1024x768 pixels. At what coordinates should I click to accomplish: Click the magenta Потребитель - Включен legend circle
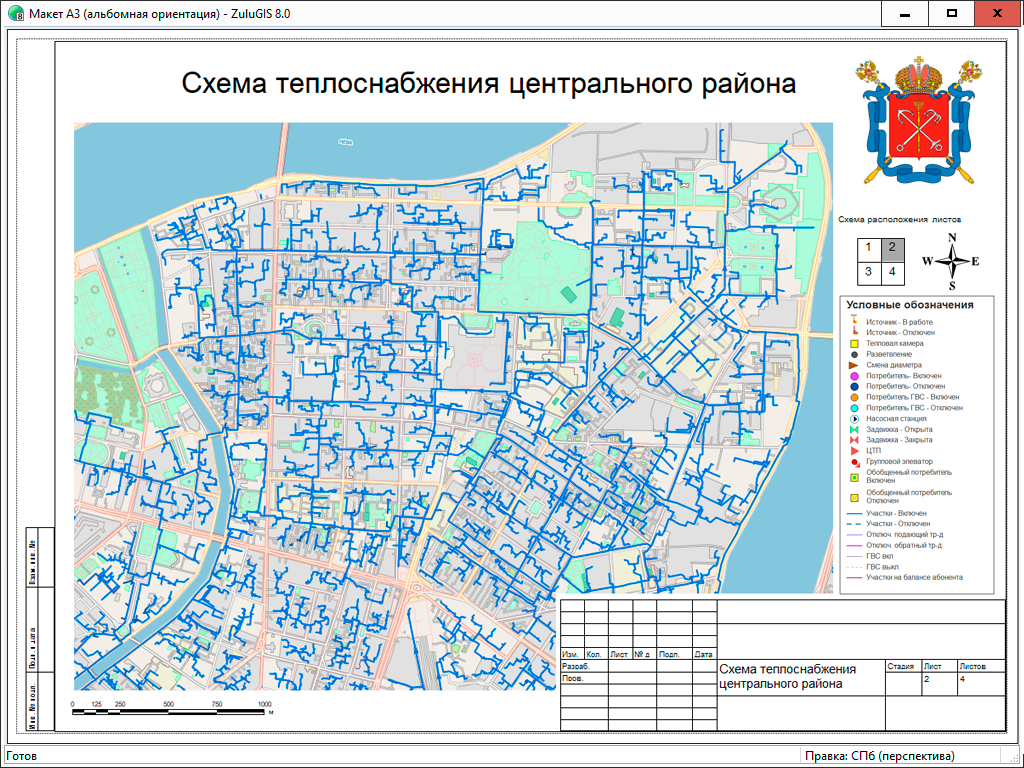(855, 375)
